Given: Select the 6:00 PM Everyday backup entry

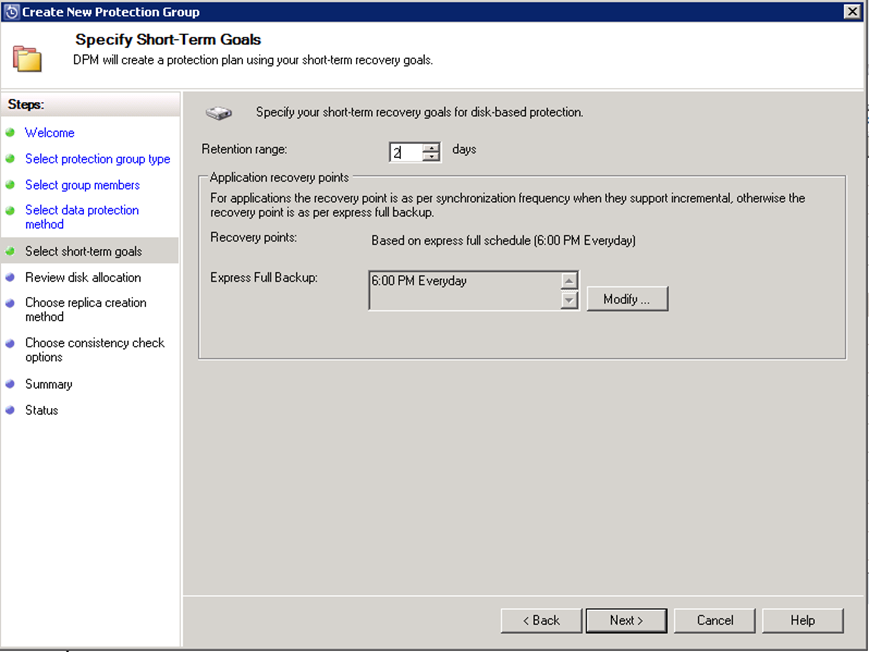Looking at the screenshot, I should coord(419,281).
